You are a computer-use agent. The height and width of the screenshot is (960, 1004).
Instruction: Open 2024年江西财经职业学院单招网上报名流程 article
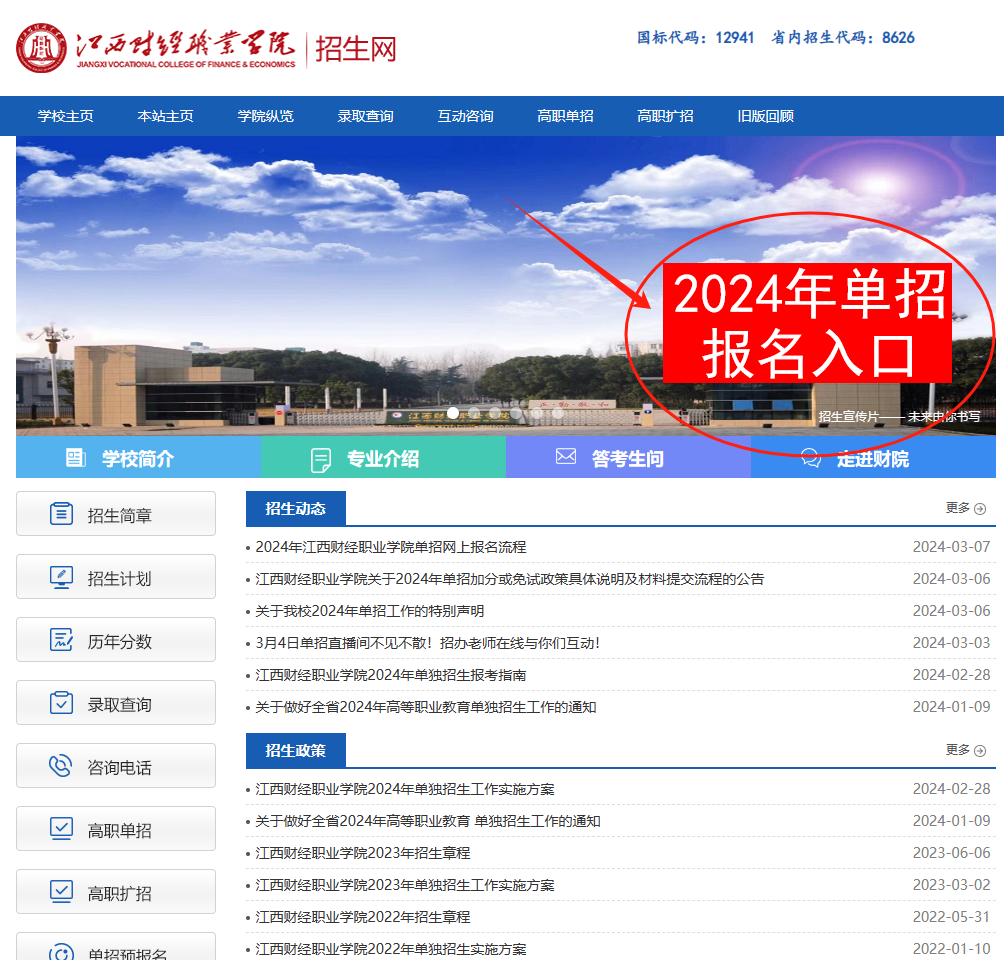pos(391,547)
